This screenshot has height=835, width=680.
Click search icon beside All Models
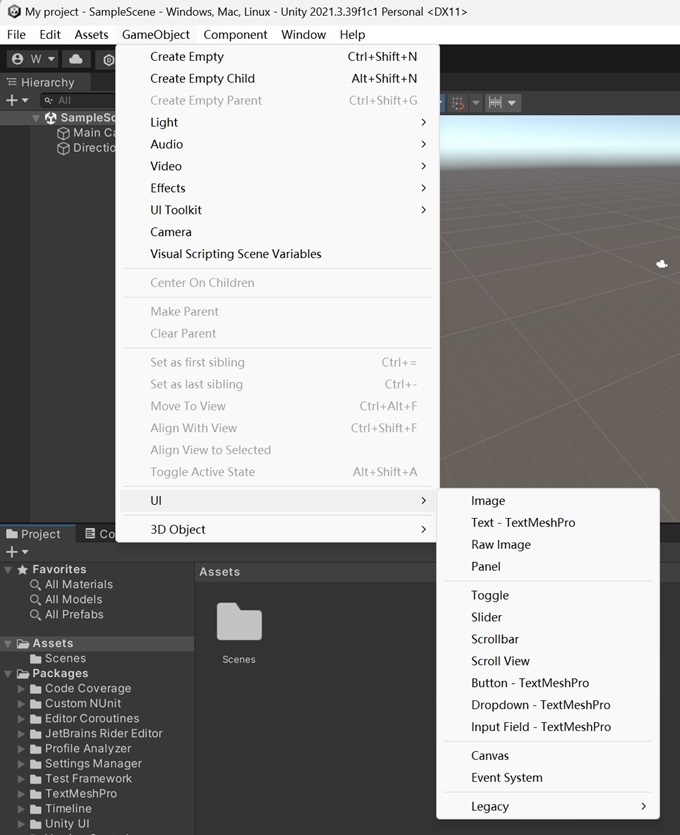click(x=35, y=600)
